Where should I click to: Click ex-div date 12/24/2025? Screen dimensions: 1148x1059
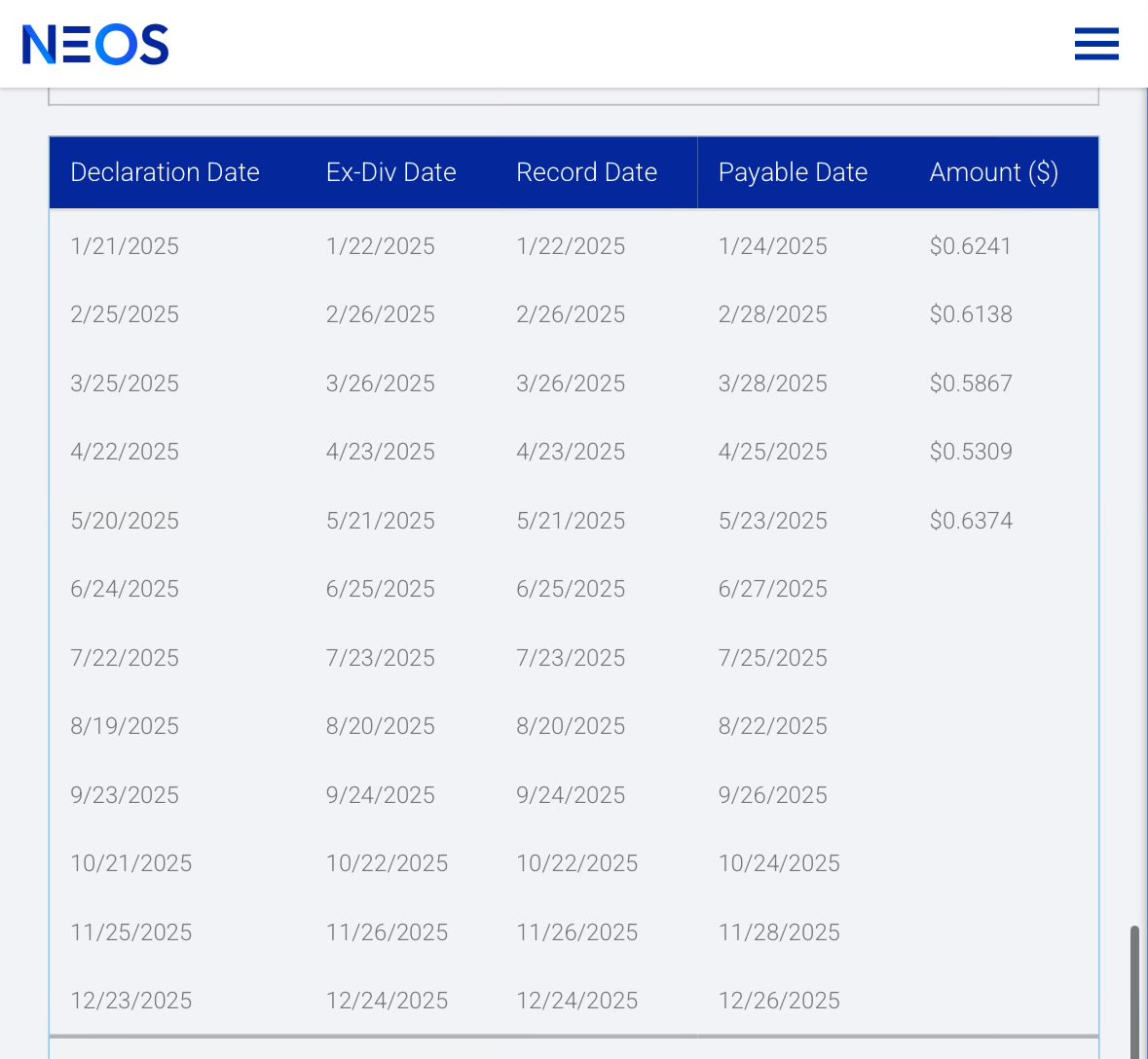[x=387, y=1000]
